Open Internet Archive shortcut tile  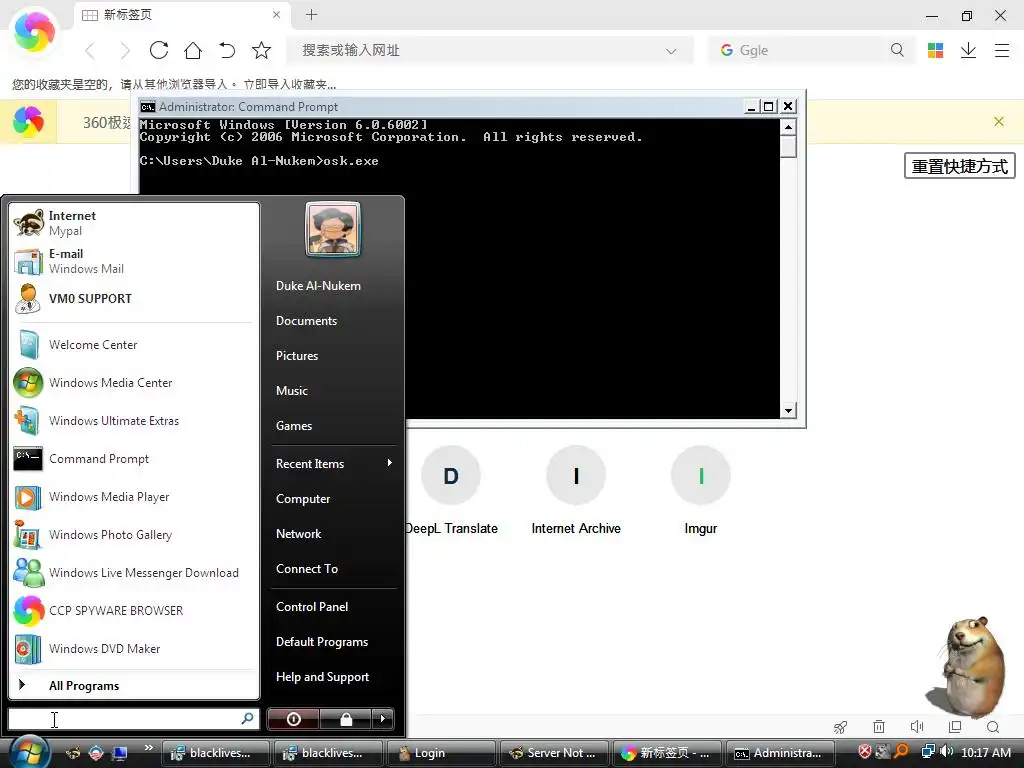click(x=576, y=490)
